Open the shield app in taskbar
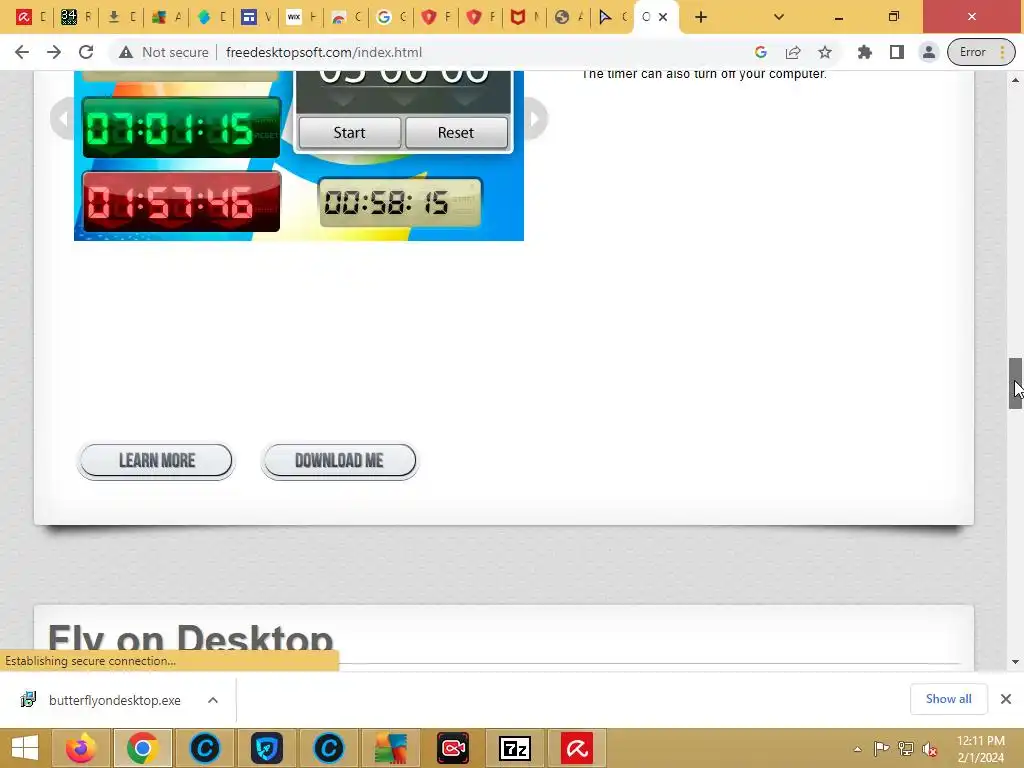The image size is (1024, 768). pyautogui.click(x=266, y=748)
